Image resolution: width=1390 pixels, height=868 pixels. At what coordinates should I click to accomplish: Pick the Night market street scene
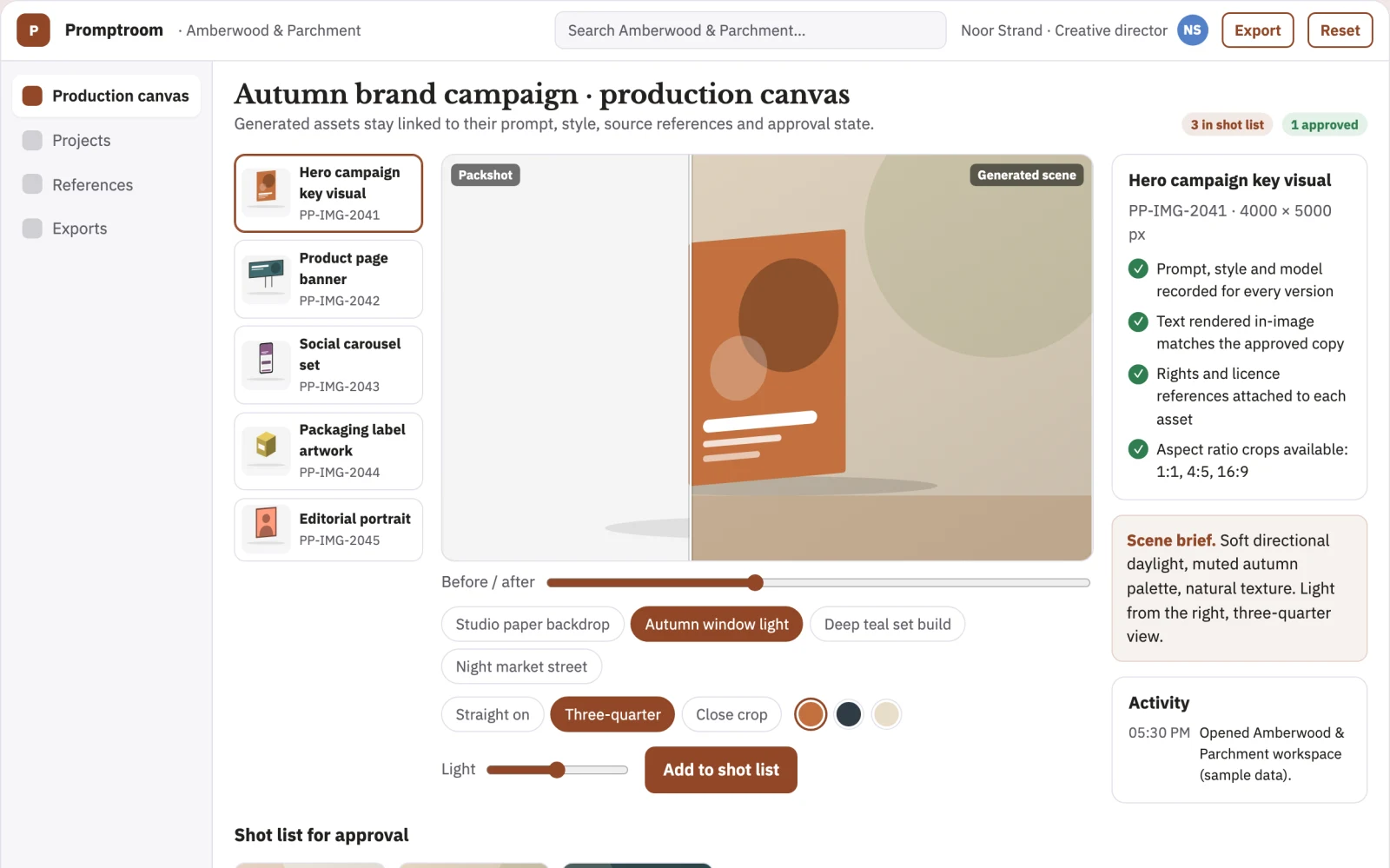pos(521,666)
